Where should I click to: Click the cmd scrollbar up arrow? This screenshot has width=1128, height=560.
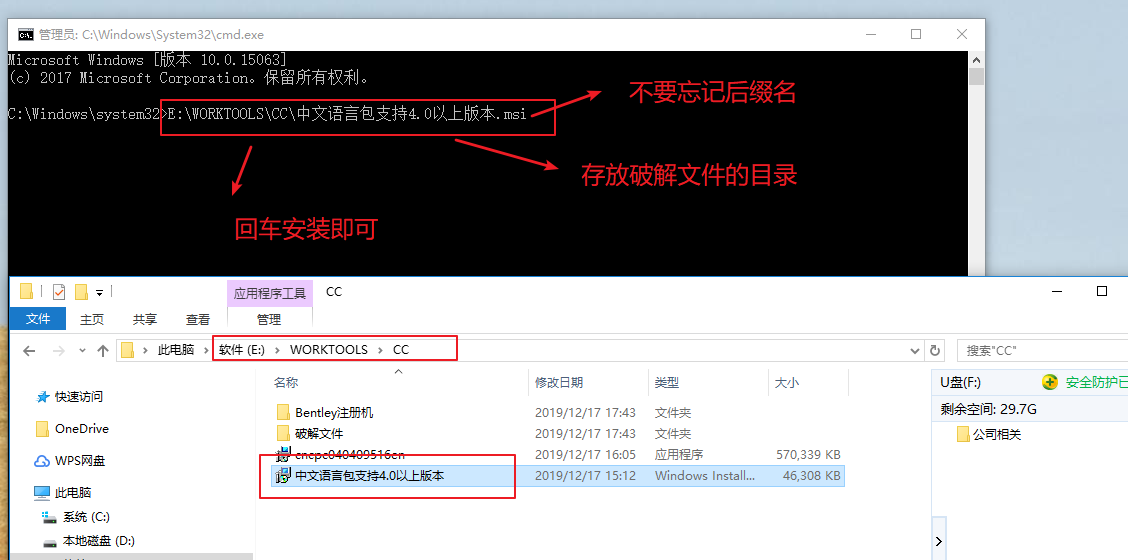tap(976, 60)
